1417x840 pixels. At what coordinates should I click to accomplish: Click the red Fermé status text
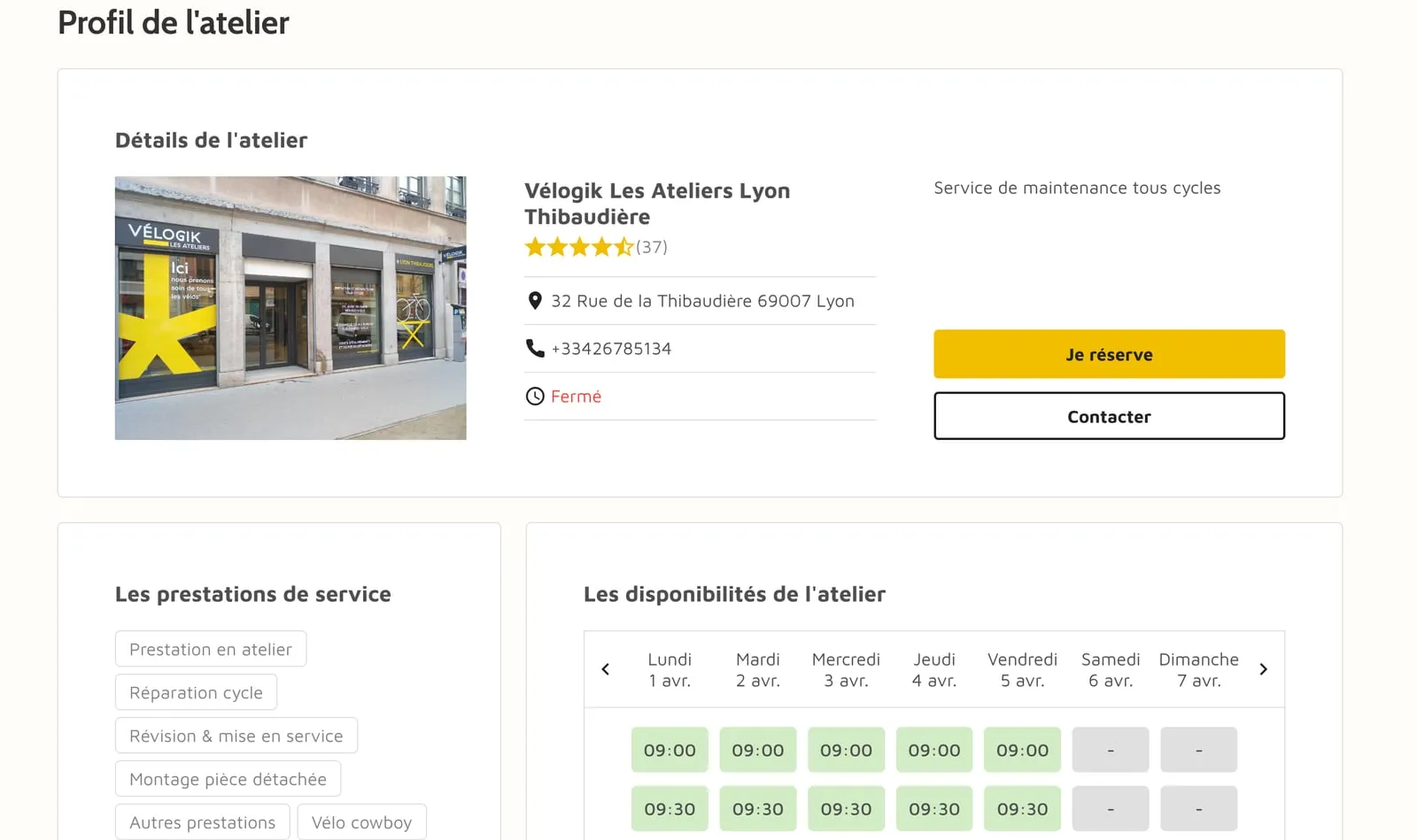coord(576,397)
